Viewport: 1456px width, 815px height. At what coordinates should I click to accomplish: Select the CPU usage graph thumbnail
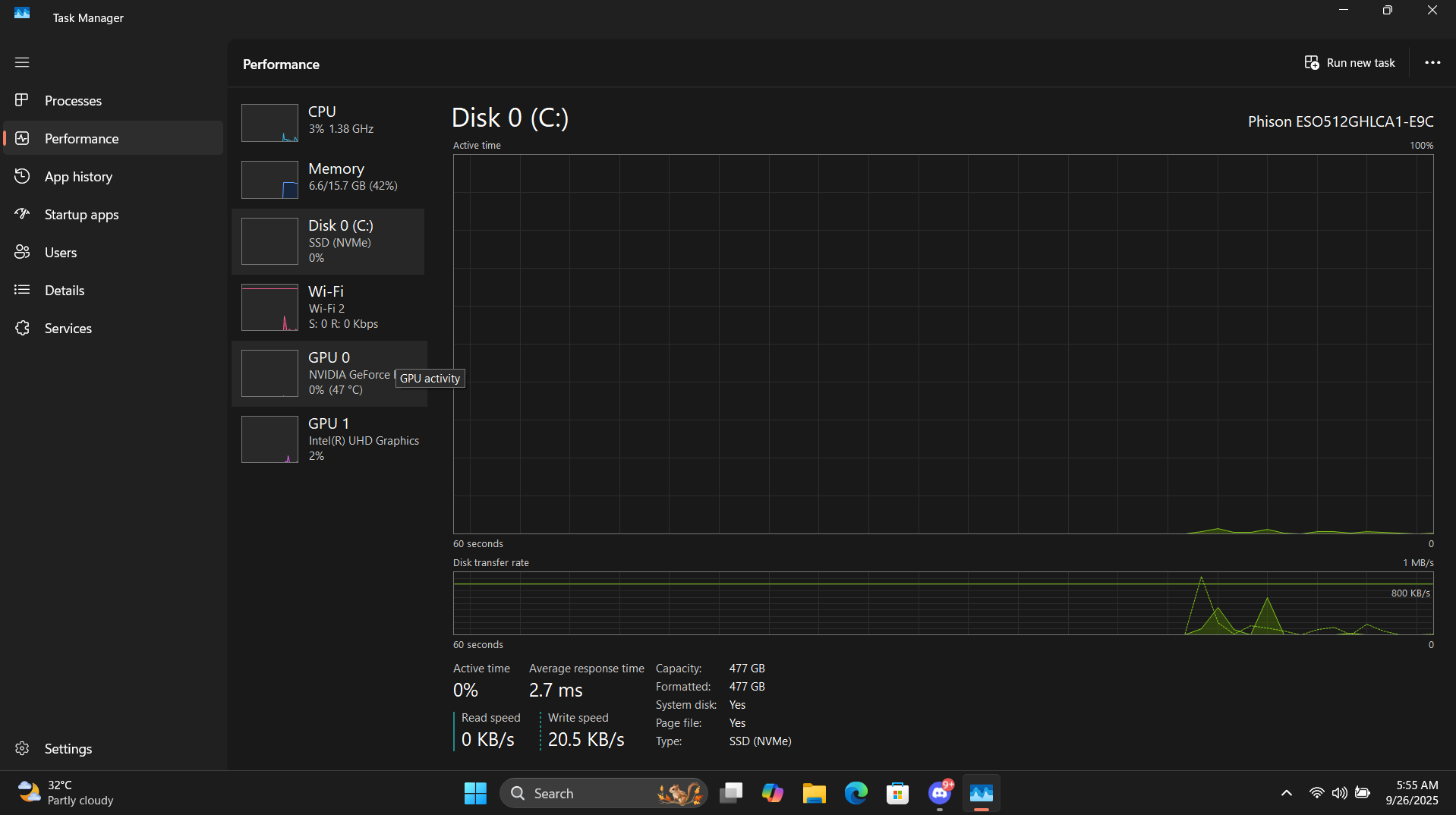[269, 123]
